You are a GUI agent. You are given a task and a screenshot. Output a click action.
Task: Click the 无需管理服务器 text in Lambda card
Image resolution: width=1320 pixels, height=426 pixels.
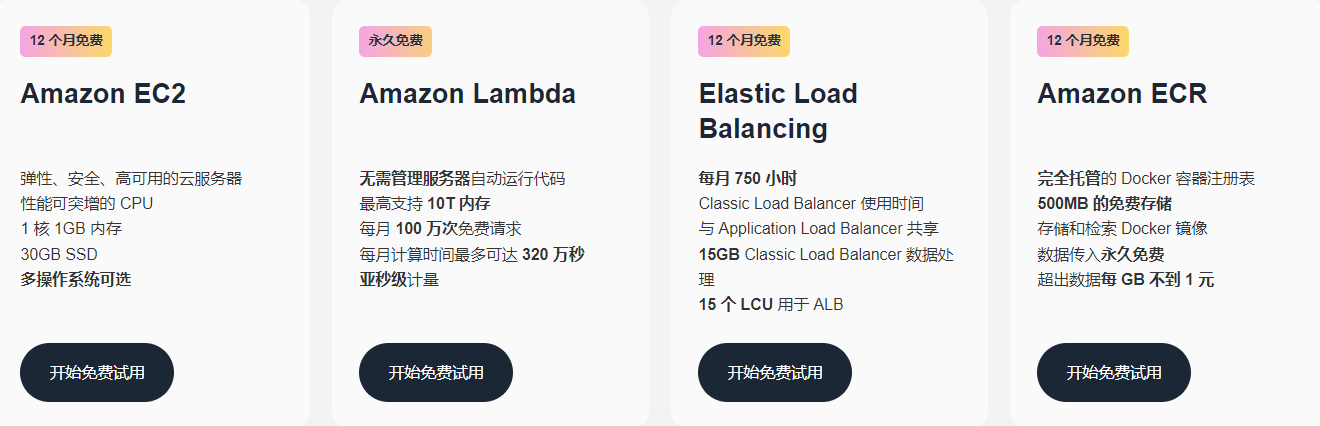(415, 179)
